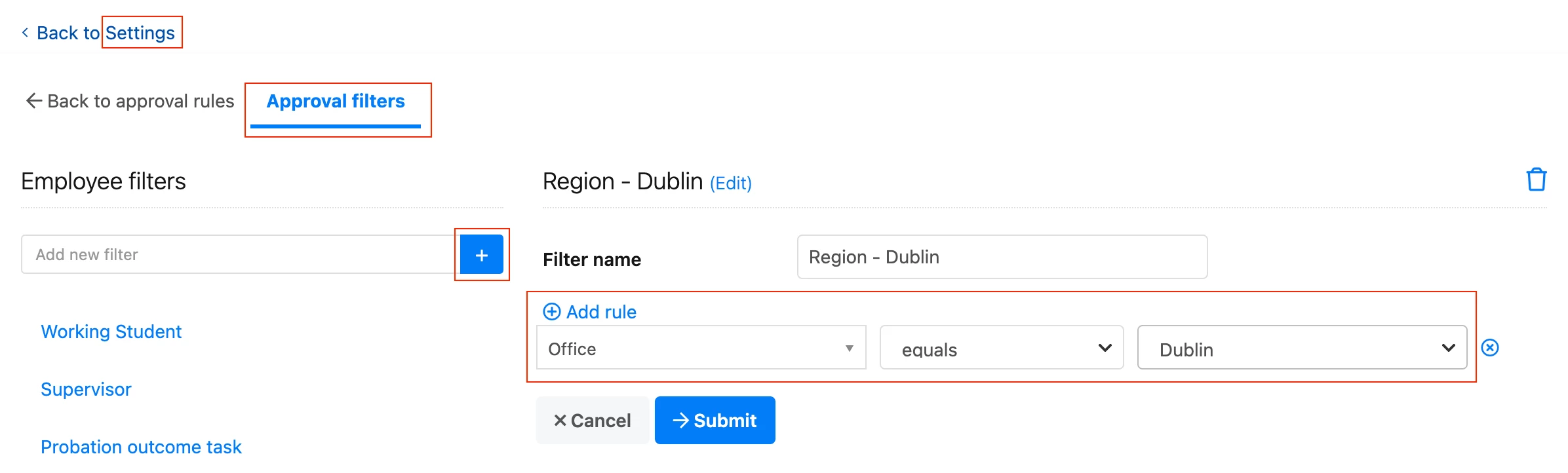1568x473 pixels.
Task: Delete the Region - Dublin filter via trash icon
Action: 1536,180
